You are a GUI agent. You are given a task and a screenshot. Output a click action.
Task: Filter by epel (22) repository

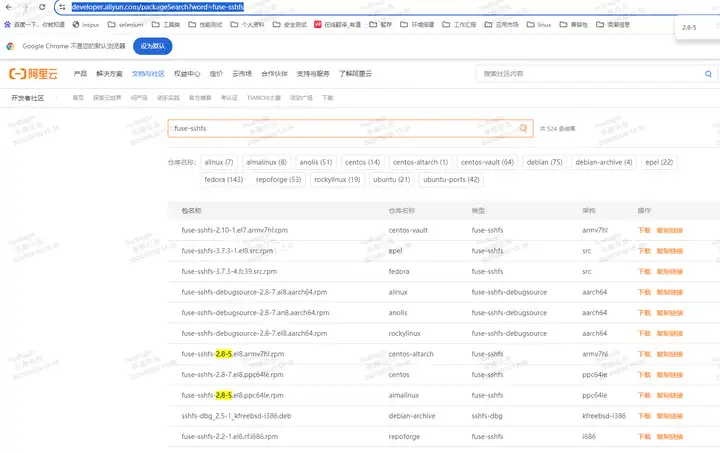pos(659,162)
